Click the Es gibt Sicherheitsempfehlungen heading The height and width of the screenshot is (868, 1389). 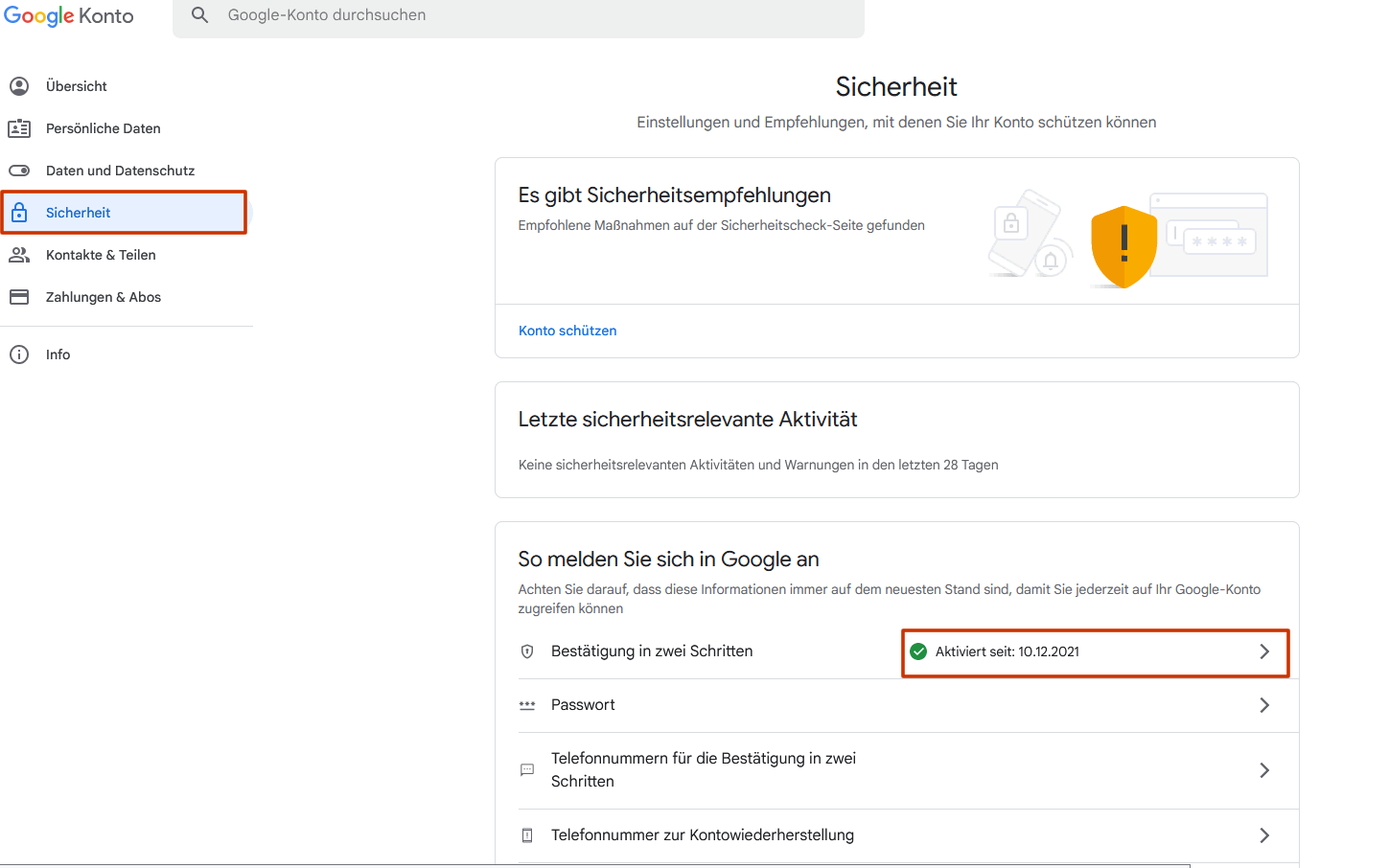click(x=675, y=195)
